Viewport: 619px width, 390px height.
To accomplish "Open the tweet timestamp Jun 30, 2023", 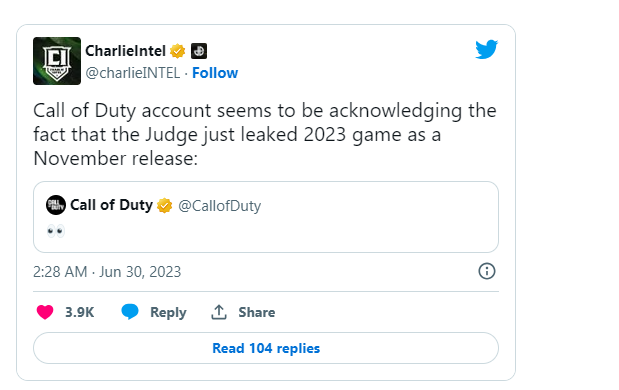I will click(107, 272).
